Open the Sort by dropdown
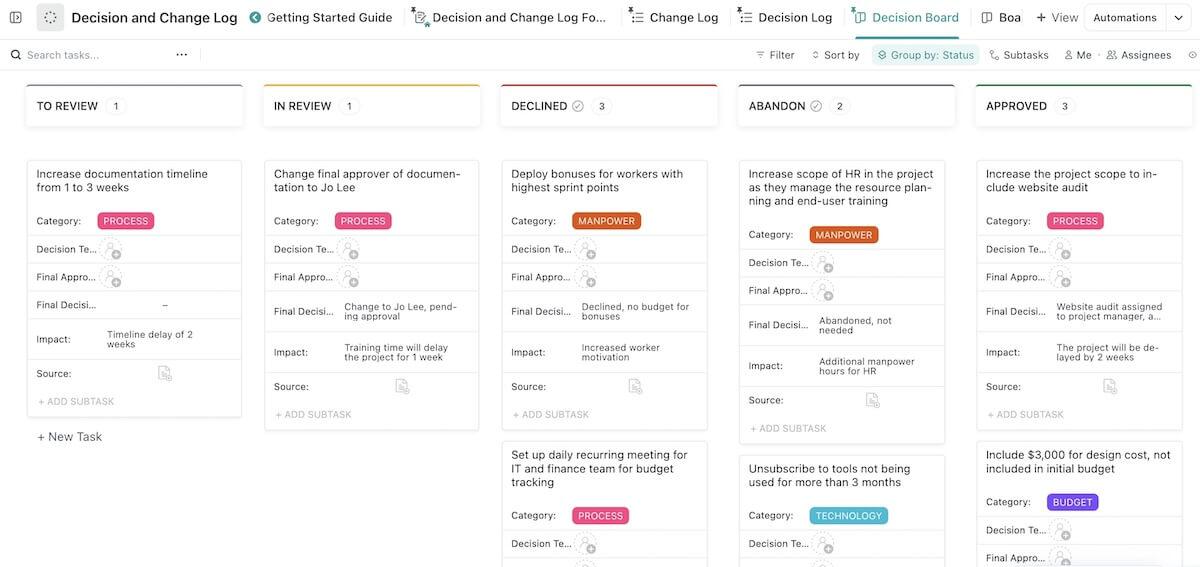This screenshot has width=1200, height=567. pyautogui.click(x=834, y=55)
